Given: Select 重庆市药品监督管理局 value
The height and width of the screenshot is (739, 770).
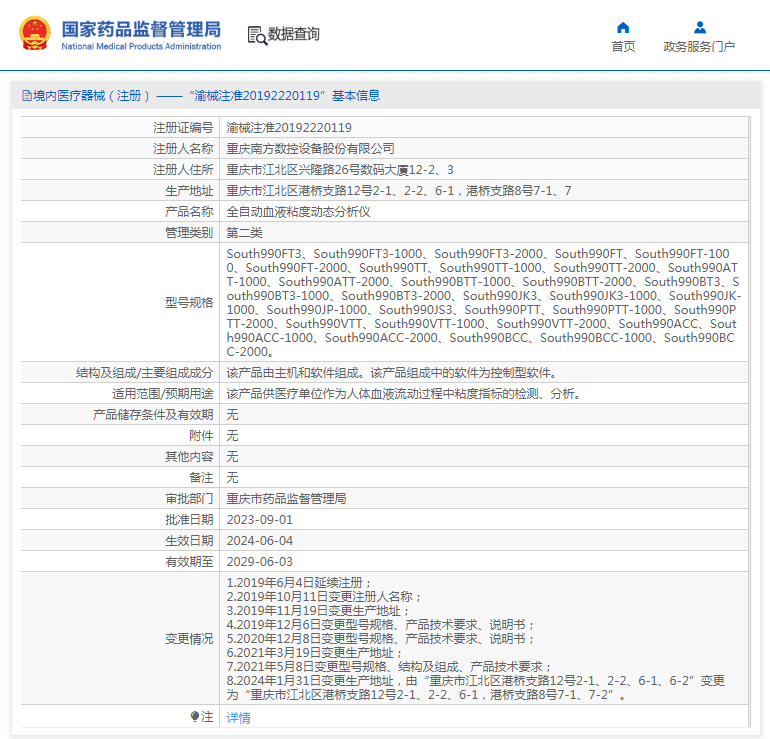Looking at the screenshot, I should 286,499.
